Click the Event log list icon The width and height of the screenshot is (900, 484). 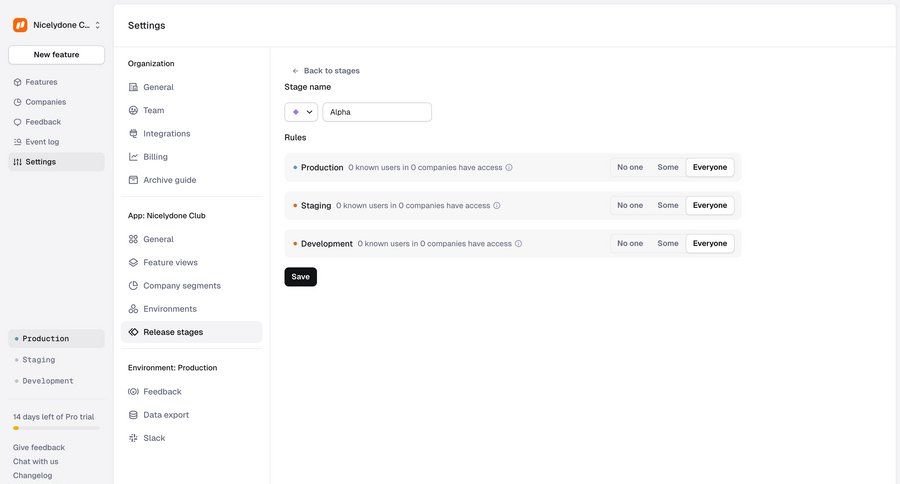click(x=17, y=142)
